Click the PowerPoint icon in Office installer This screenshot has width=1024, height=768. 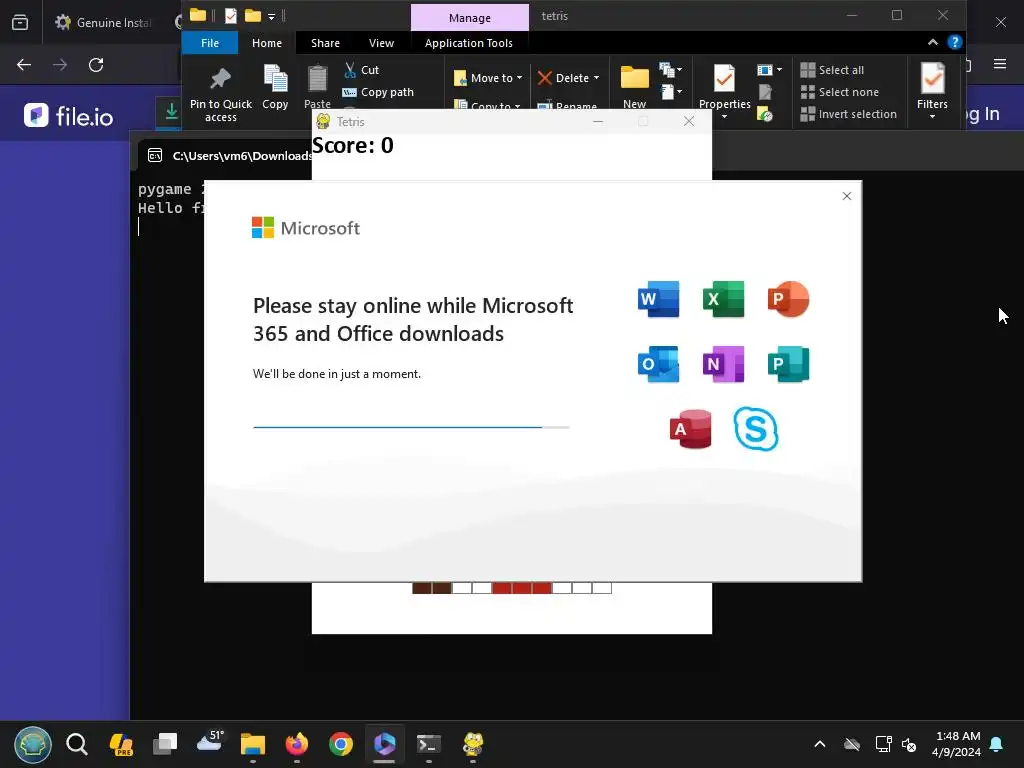point(788,299)
